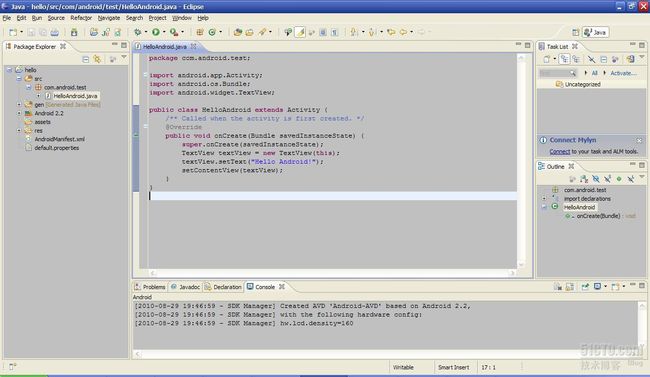650x377 pixels.
Task: Open the Refactor menu
Action: pos(81,18)
